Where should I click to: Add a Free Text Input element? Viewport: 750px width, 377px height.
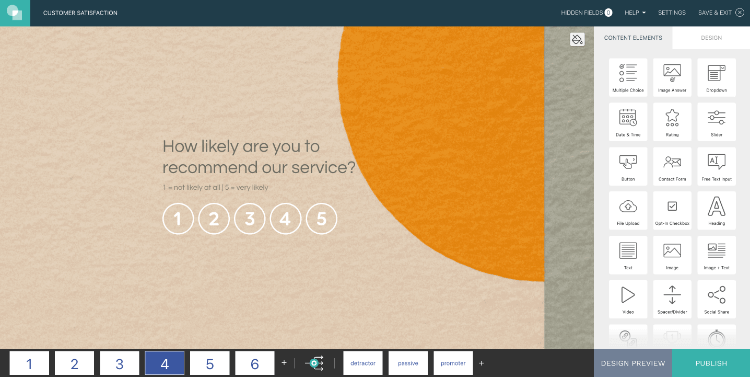[x=717, y=166]
